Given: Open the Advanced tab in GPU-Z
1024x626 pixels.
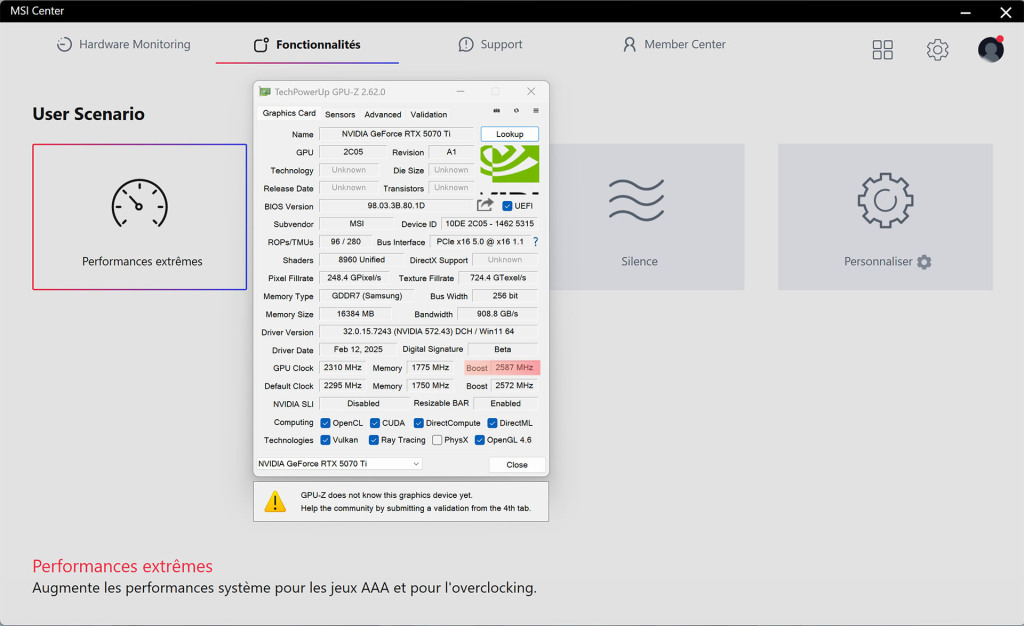Looking at the screenshot, I should pos(383,114).
